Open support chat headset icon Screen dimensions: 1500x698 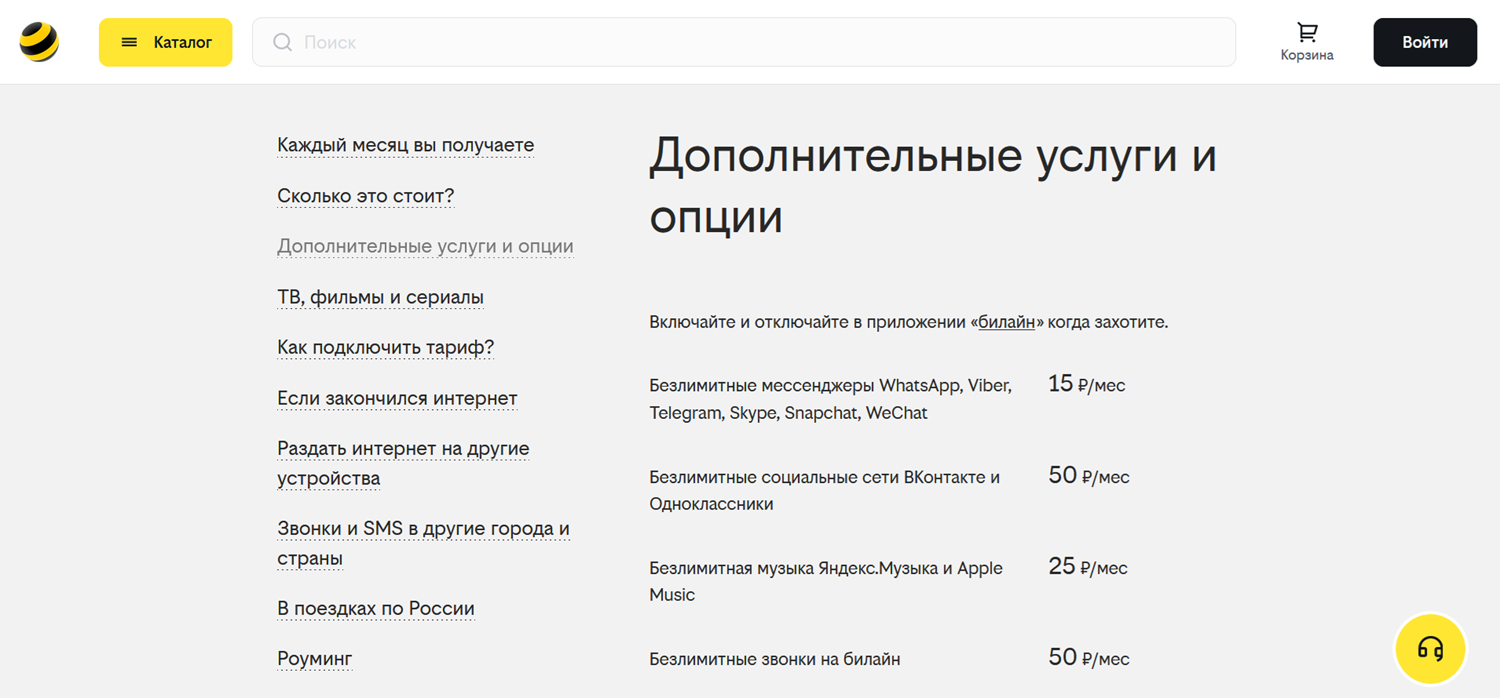pos(1430,649)
